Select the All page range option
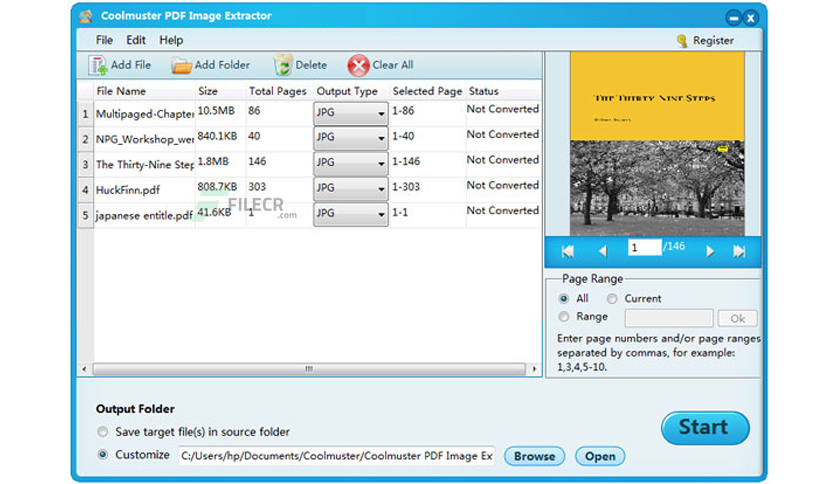Image resolution: width=836 pixels, height=484 pixels. pyautogui.click(x=564, y=299)
